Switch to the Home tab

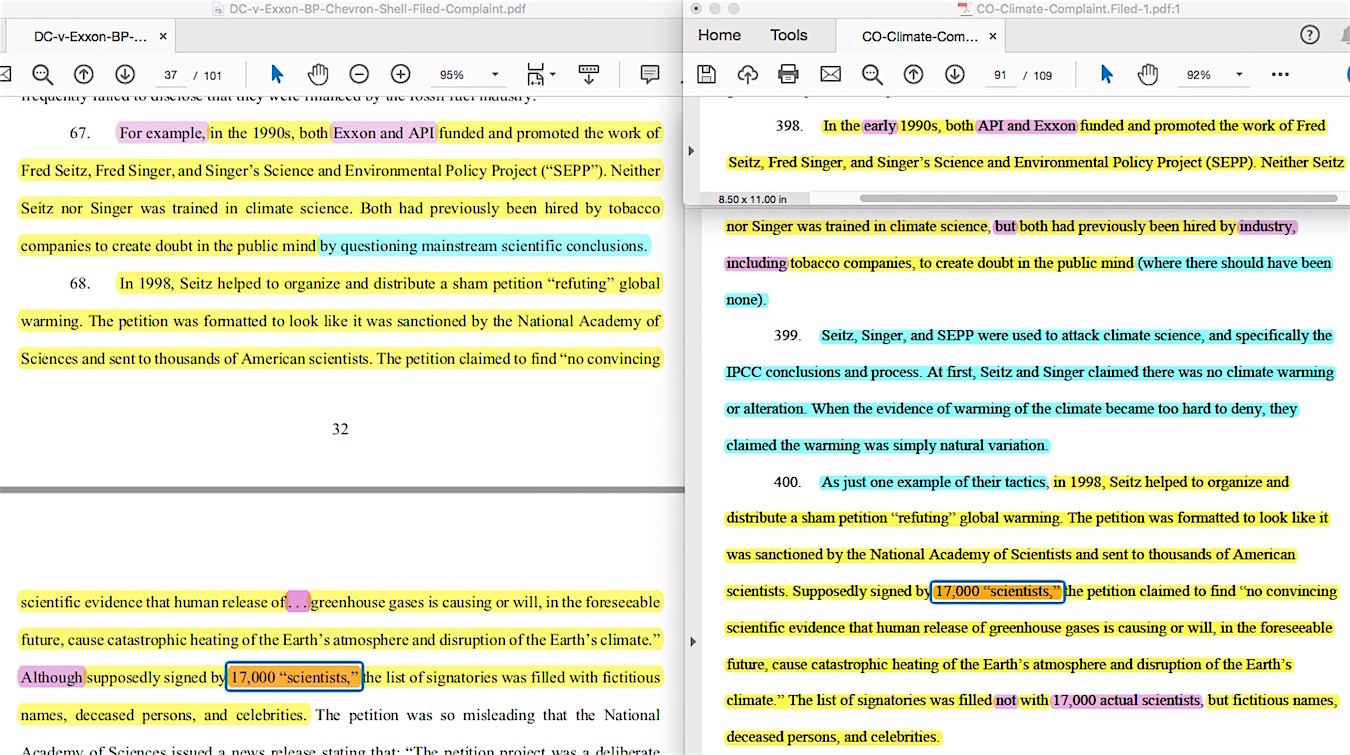click(x=719, y=35)
